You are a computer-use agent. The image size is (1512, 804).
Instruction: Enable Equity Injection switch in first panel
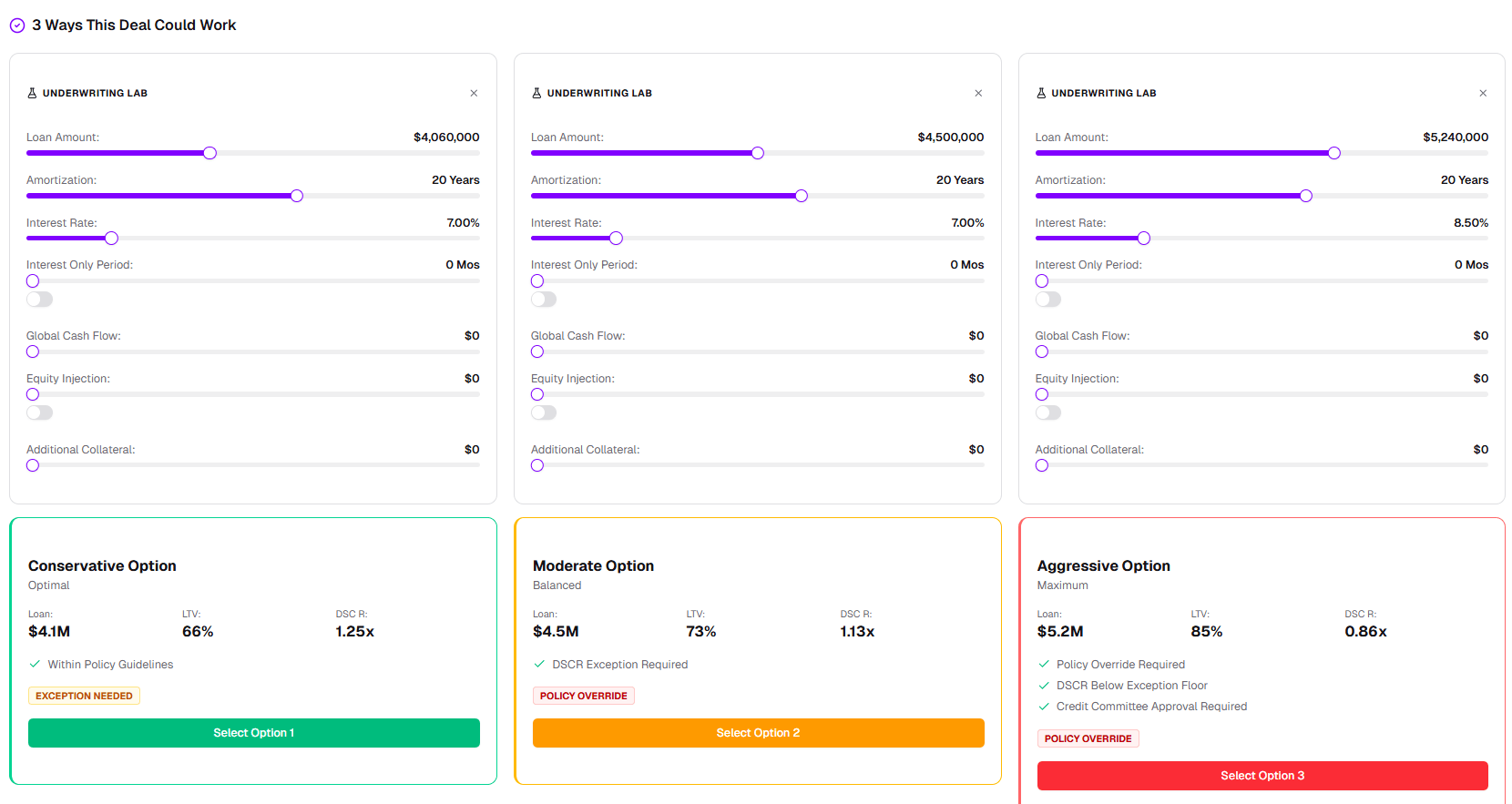pos(40,412)
